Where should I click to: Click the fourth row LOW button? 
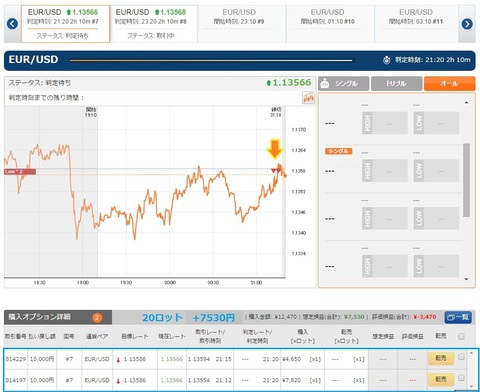[x=436, y=266]
